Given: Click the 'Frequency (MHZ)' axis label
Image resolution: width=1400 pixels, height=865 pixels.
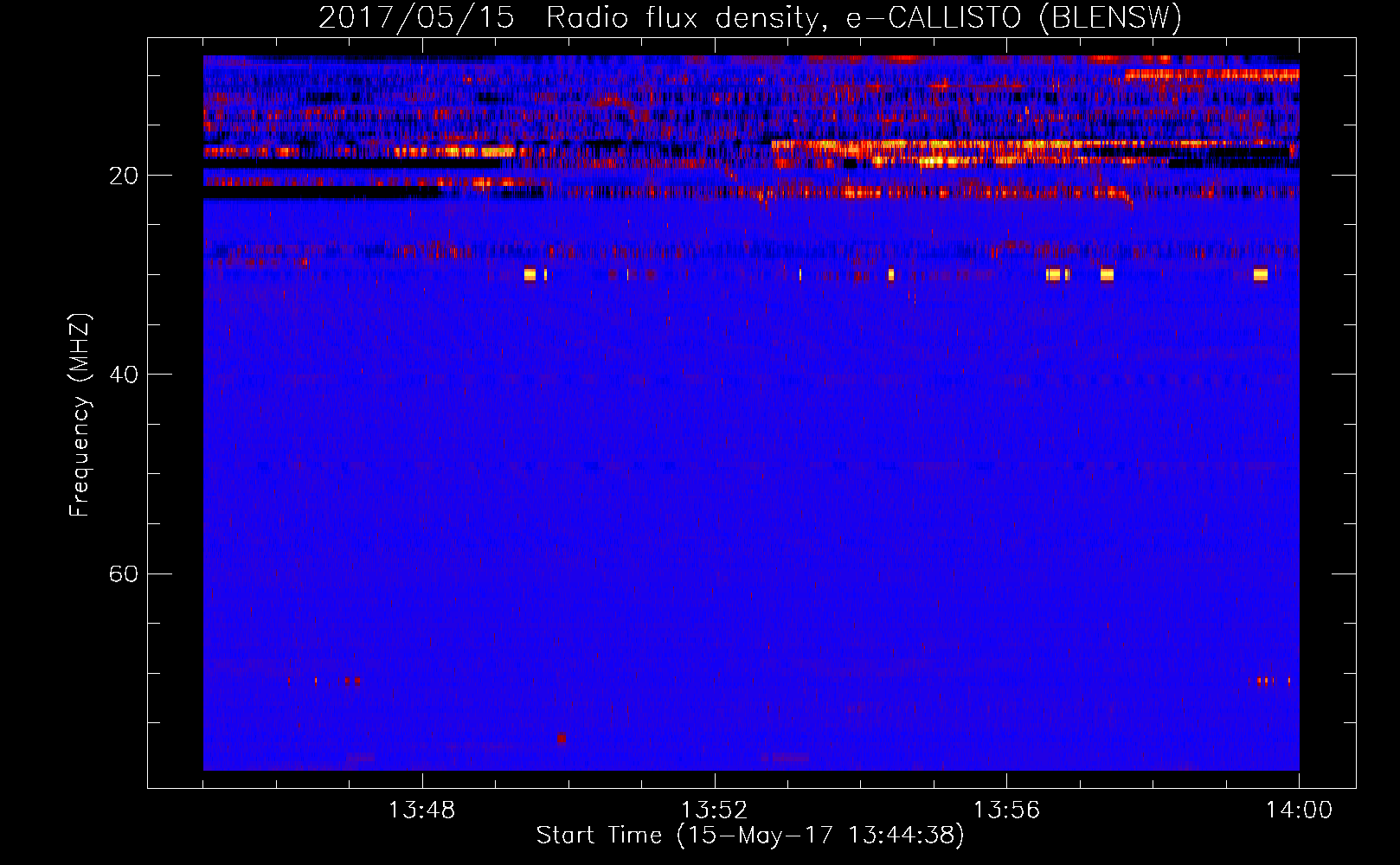Looking at the screenshot, I should coord(80,415).
